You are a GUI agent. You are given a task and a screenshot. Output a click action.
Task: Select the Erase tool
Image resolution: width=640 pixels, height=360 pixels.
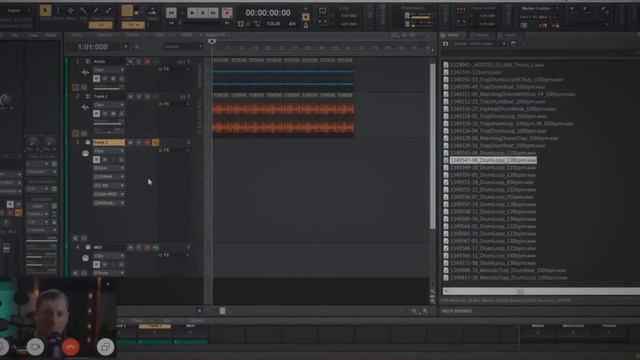pos(109,11)
